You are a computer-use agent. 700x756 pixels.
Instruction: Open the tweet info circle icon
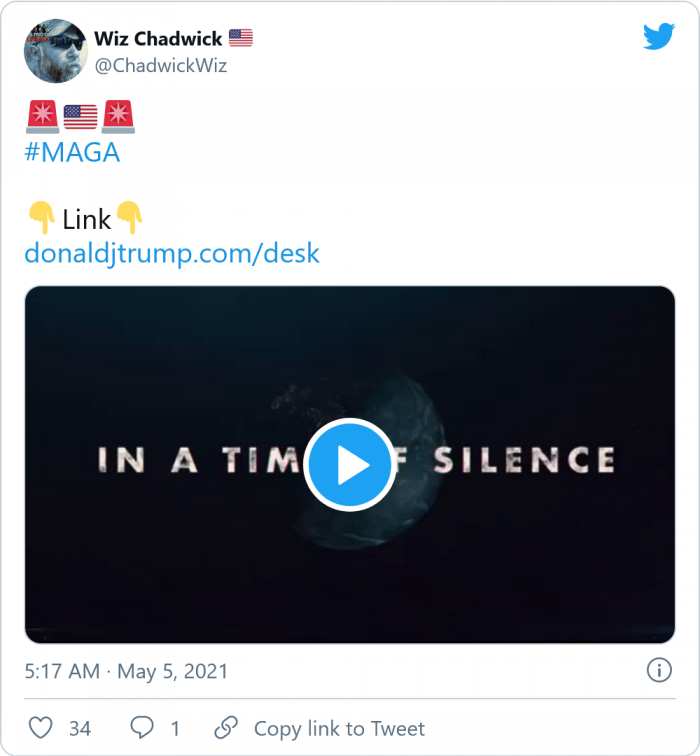(659, 670)
